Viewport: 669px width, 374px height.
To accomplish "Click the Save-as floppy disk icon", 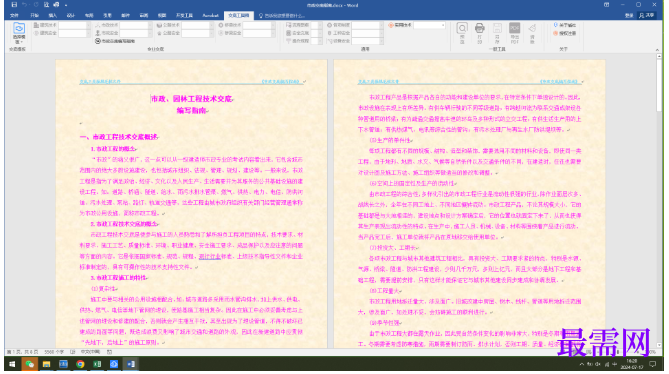I will point(497,29).
